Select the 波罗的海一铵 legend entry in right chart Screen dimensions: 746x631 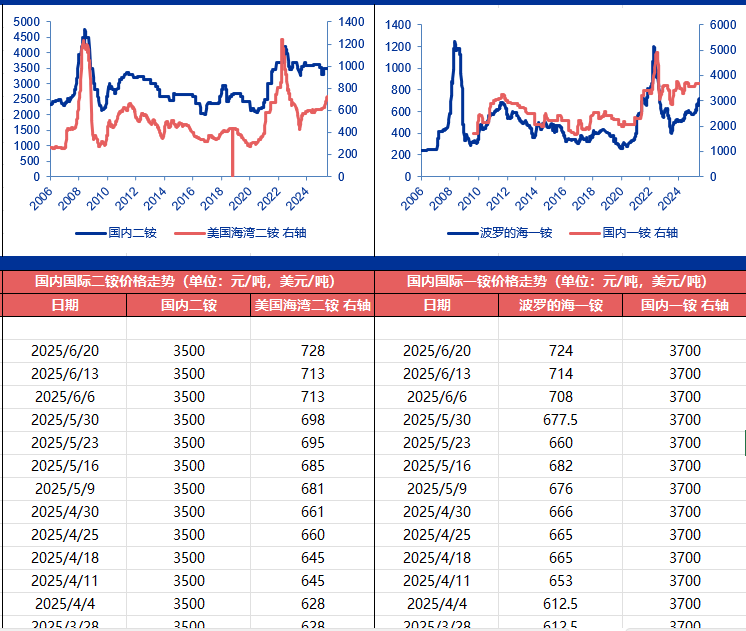coord(515,232)
